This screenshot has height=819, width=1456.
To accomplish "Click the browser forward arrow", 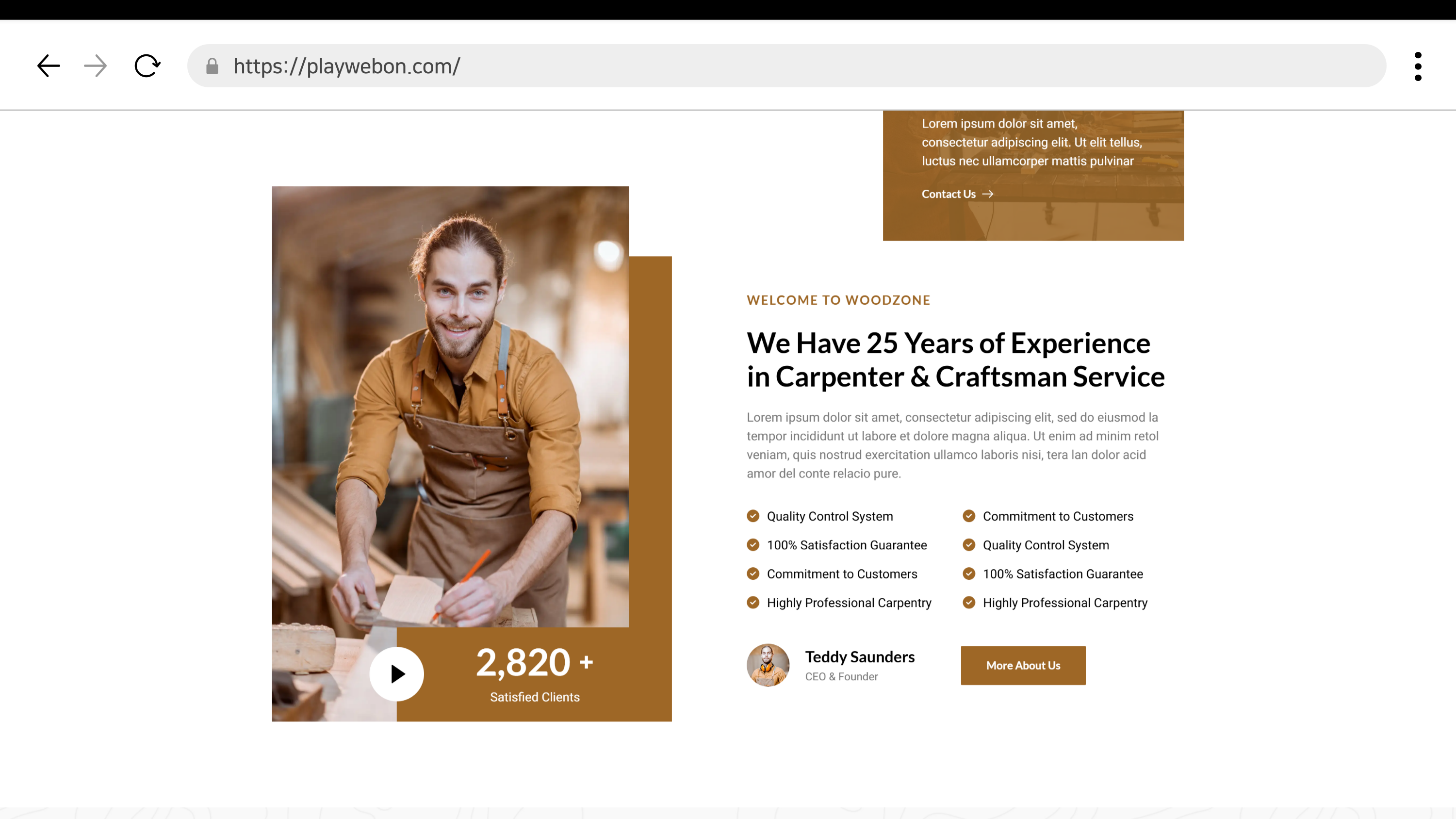I will 95,66.
